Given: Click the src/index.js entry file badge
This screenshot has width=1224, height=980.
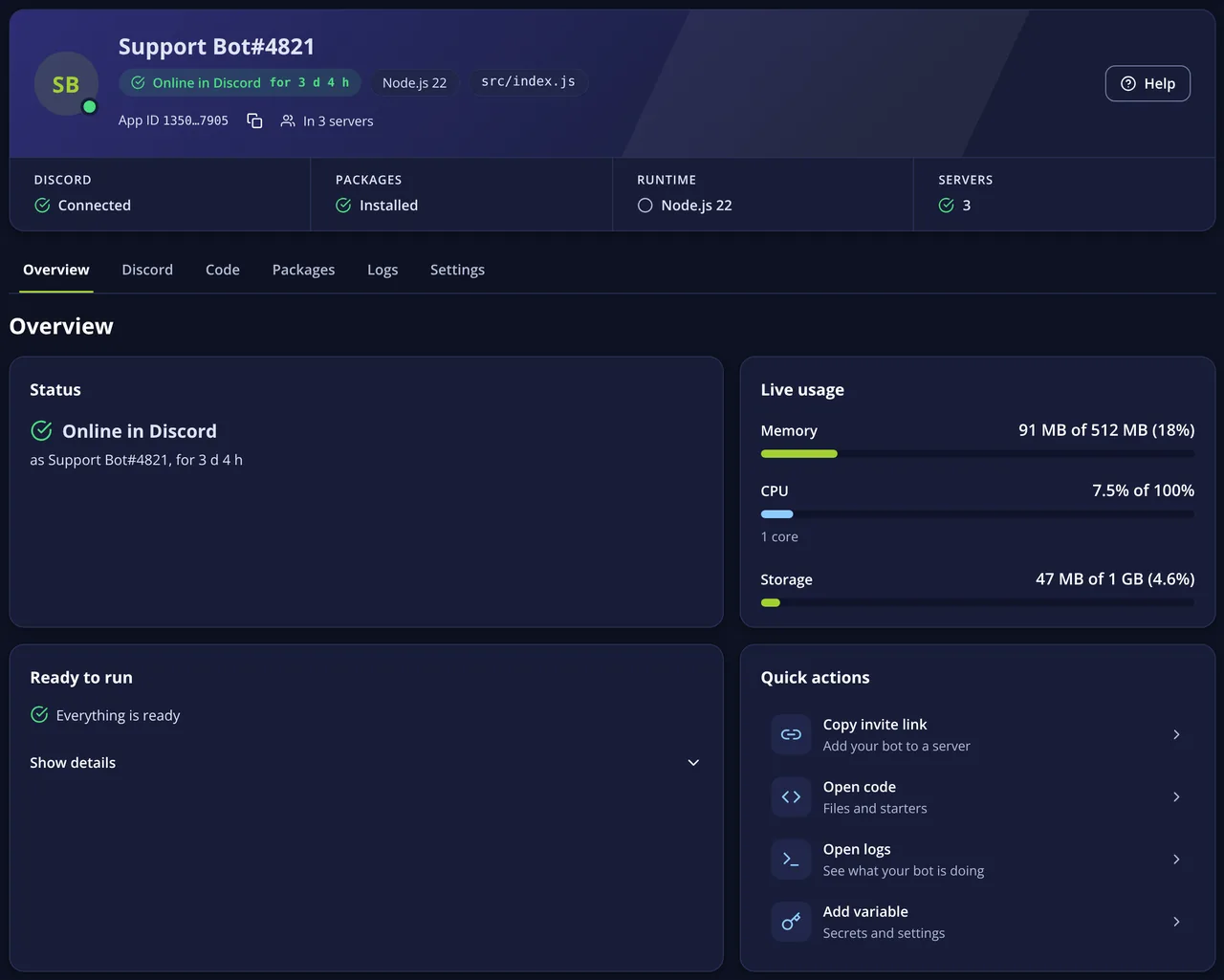Looking at the screenshot, I should click(x=528, y=81).
